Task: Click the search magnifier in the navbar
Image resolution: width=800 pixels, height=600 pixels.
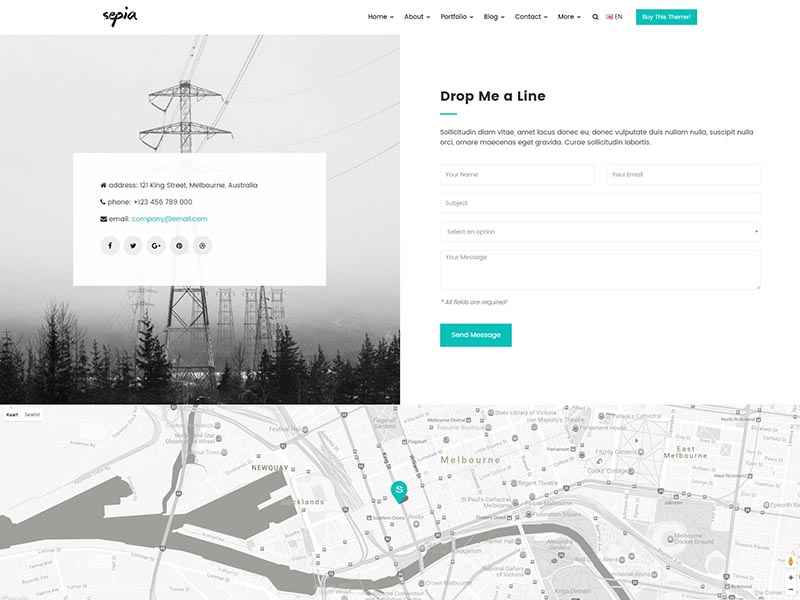Action: tap(596, 17)
